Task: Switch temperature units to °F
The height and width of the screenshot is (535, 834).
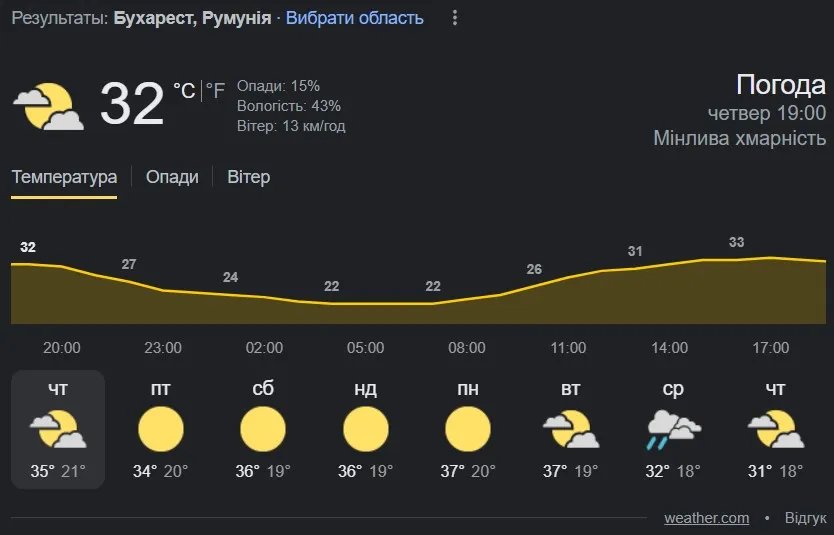Action: pos(216,91)
